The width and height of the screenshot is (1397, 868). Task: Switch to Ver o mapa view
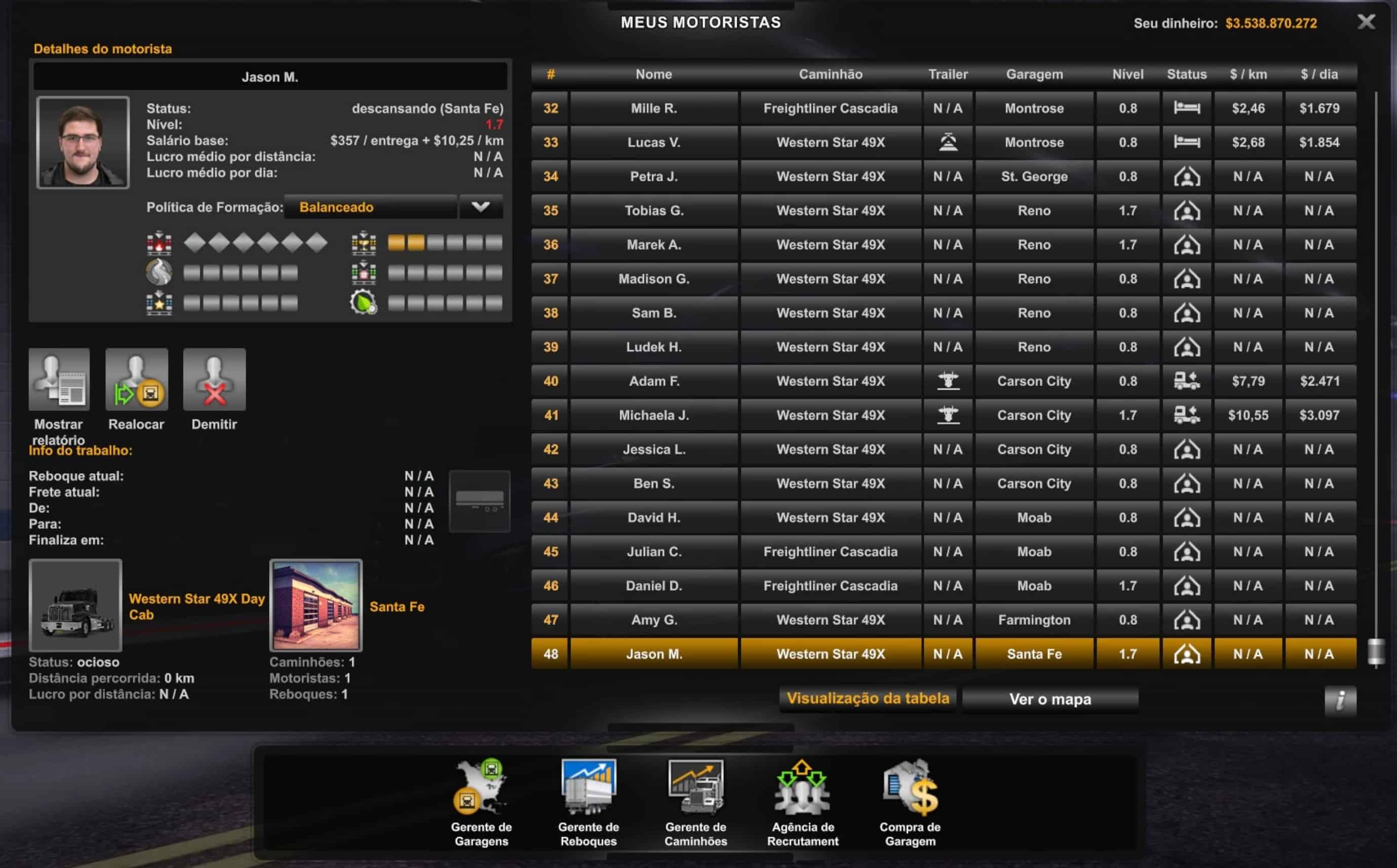pyautogui.click(x=1050, y=699)
